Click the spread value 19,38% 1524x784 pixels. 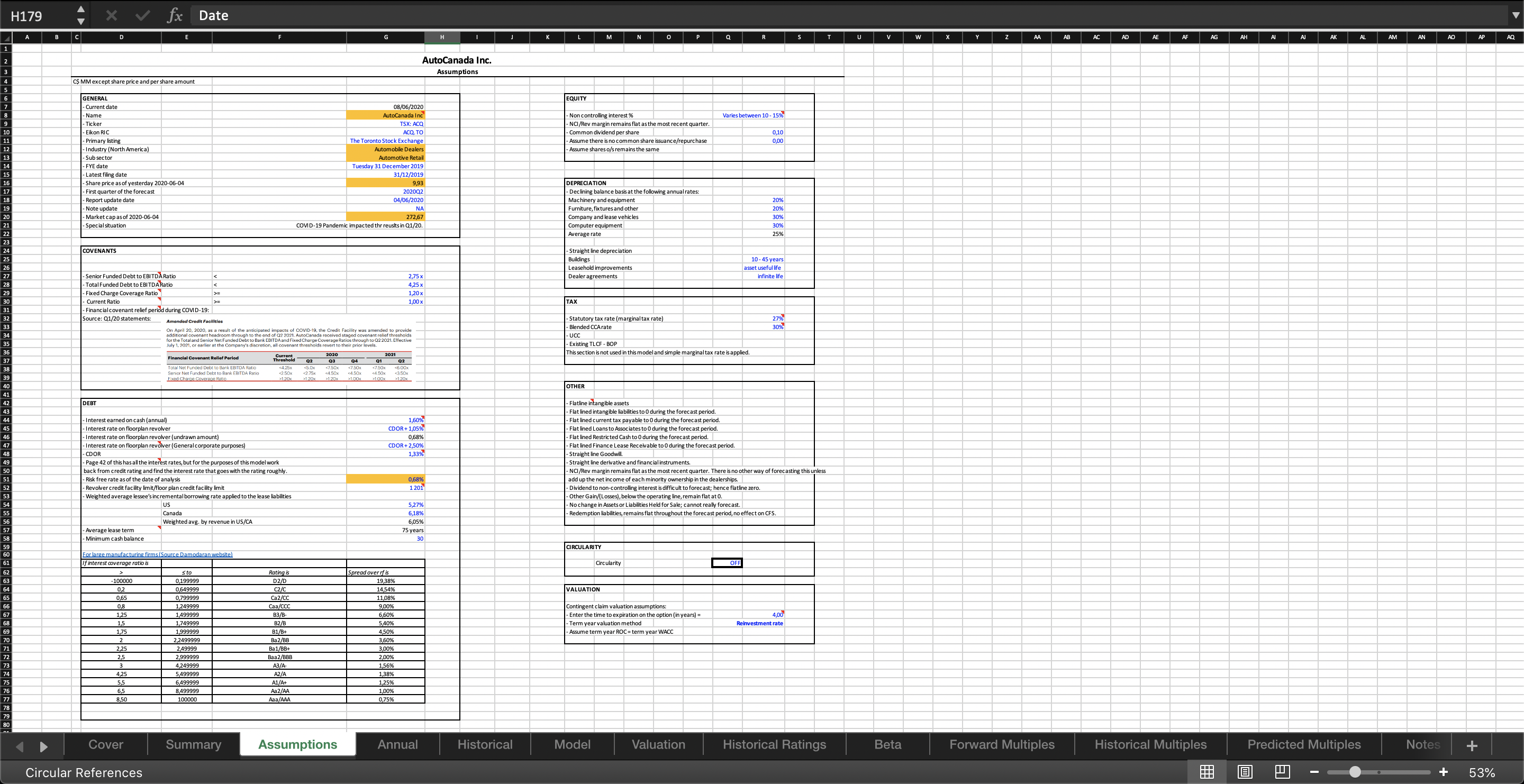click(x=386, y=581)
